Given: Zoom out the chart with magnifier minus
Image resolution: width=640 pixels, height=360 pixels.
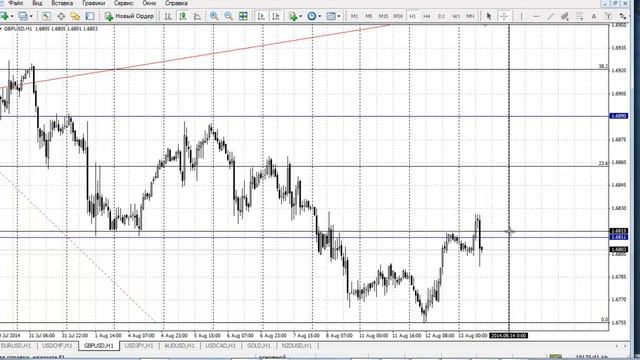Looking at the screenshot, I should click(x=229, y=16).
